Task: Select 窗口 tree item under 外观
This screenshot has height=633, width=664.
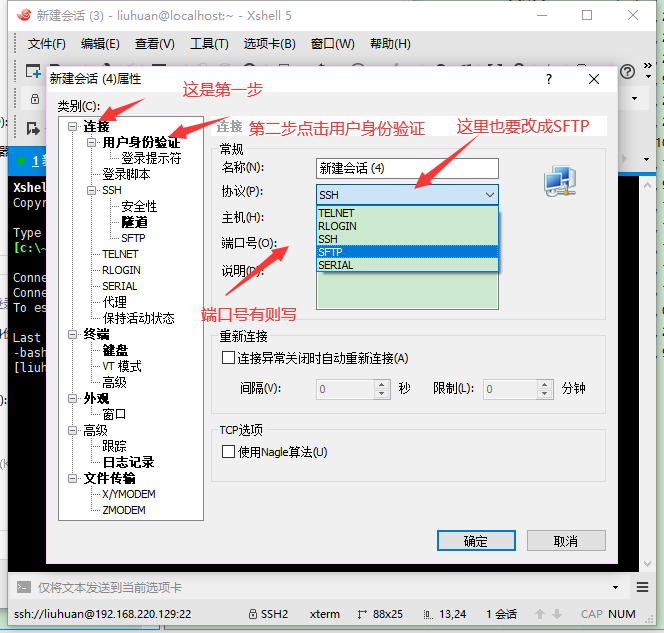Action: (114, 414)
